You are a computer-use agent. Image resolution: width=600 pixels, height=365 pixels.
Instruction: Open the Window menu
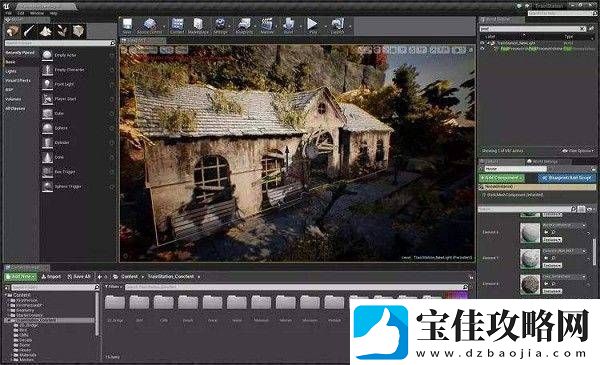(37, 13)
